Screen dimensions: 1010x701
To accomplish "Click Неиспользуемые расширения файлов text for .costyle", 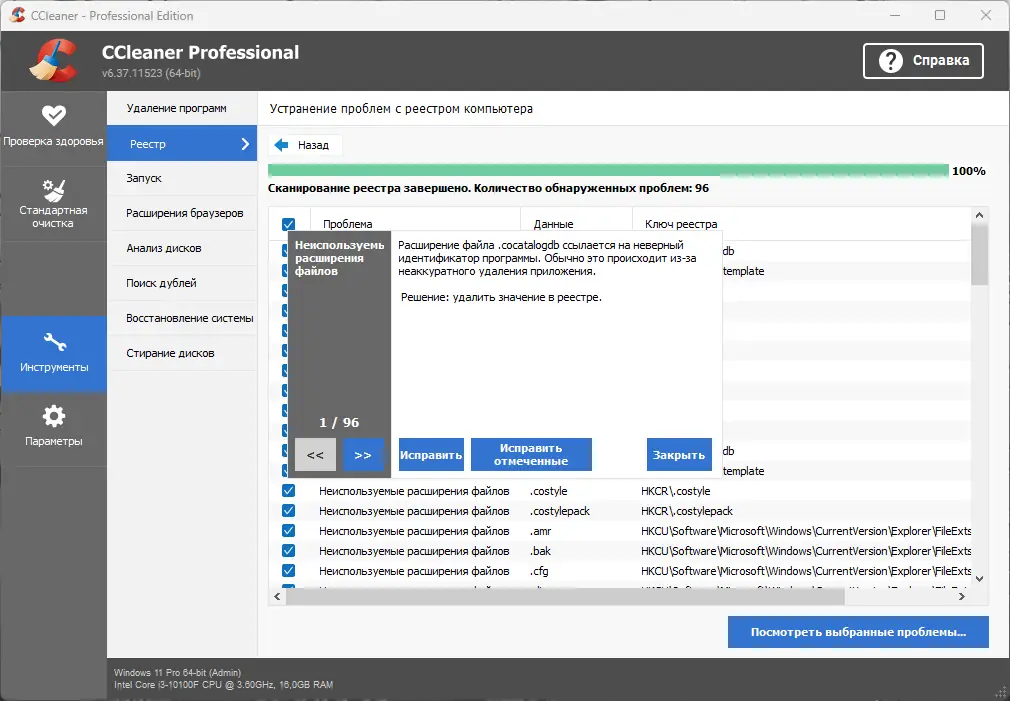I will (x=414, y=491).
